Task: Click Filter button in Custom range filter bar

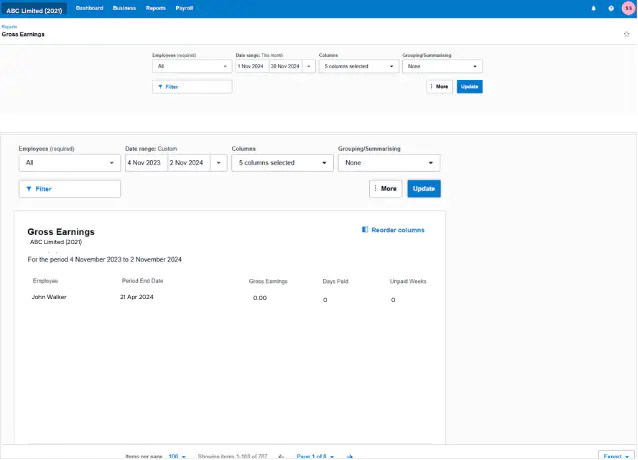Action: tap(70, 189)
